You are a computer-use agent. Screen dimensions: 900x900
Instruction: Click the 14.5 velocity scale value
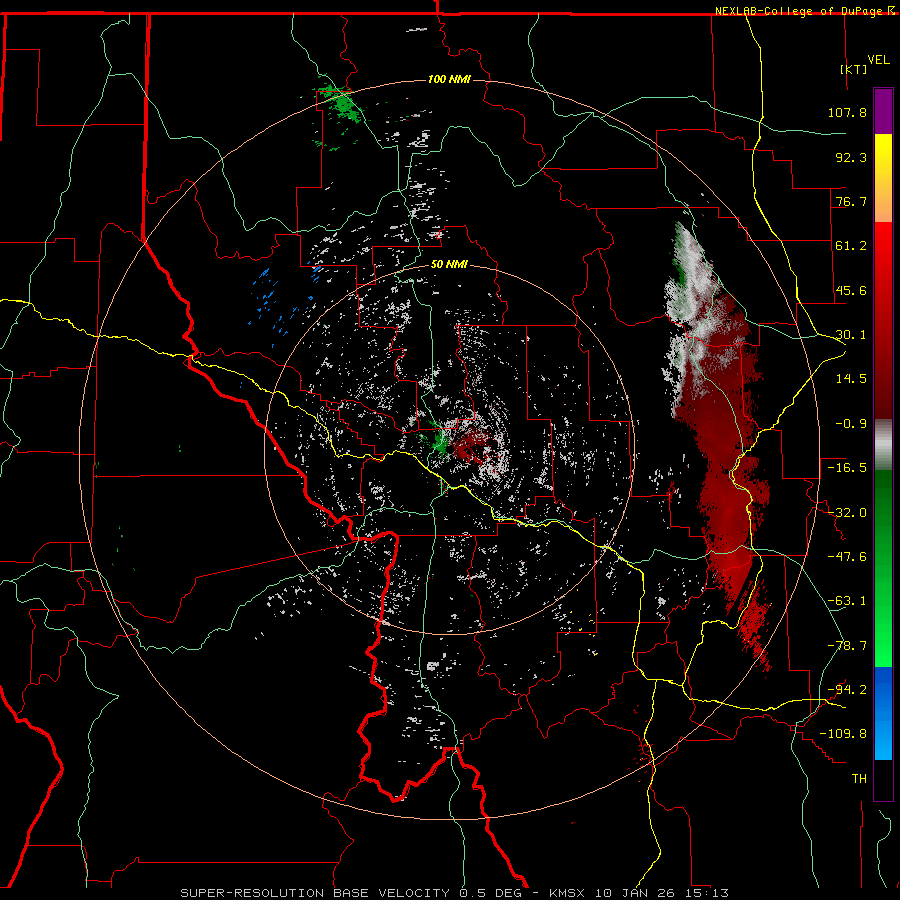[851, 379]
